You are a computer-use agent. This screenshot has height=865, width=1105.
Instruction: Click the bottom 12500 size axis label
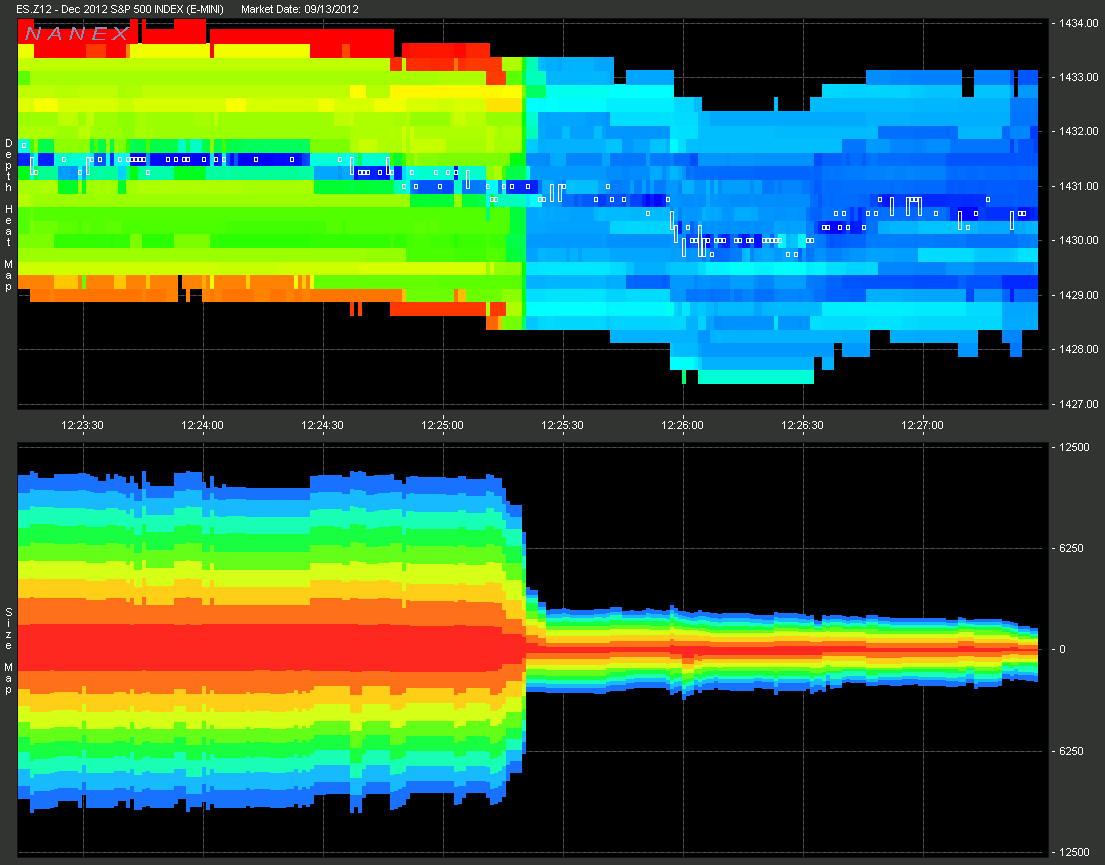click(x=1074, y=852)
